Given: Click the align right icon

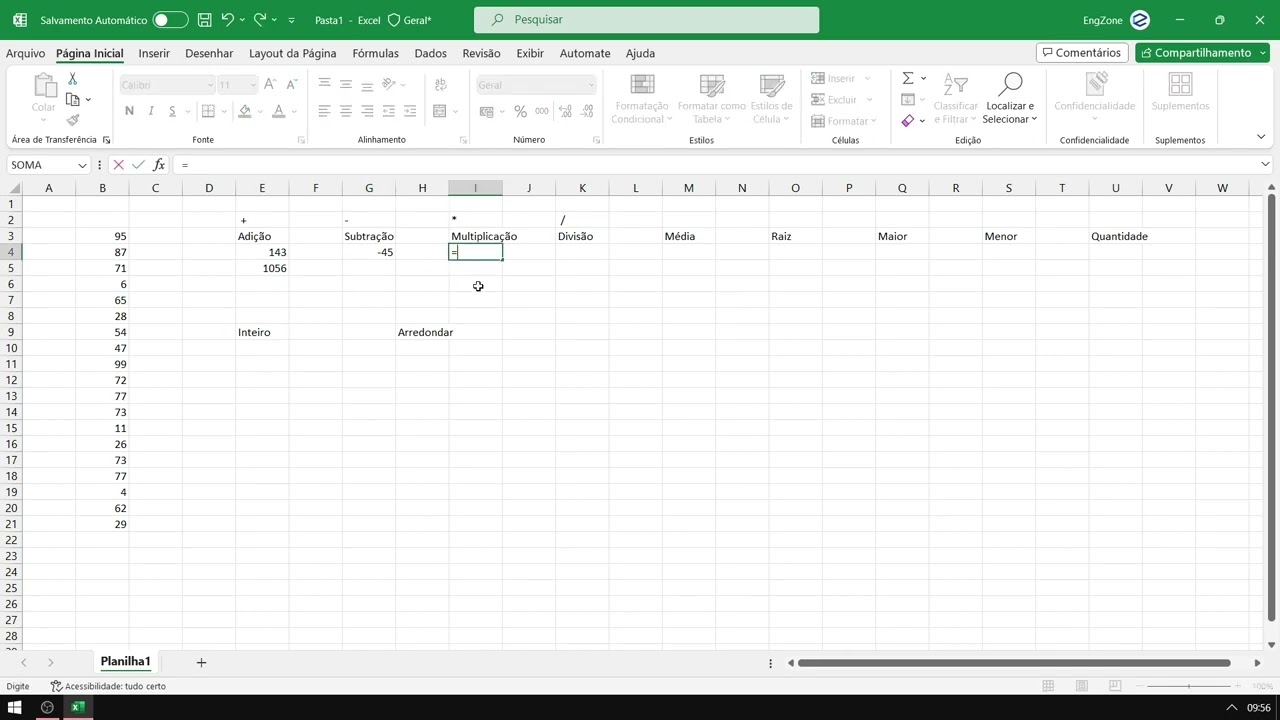Looking at the screenshot, I should pos(367,111).
